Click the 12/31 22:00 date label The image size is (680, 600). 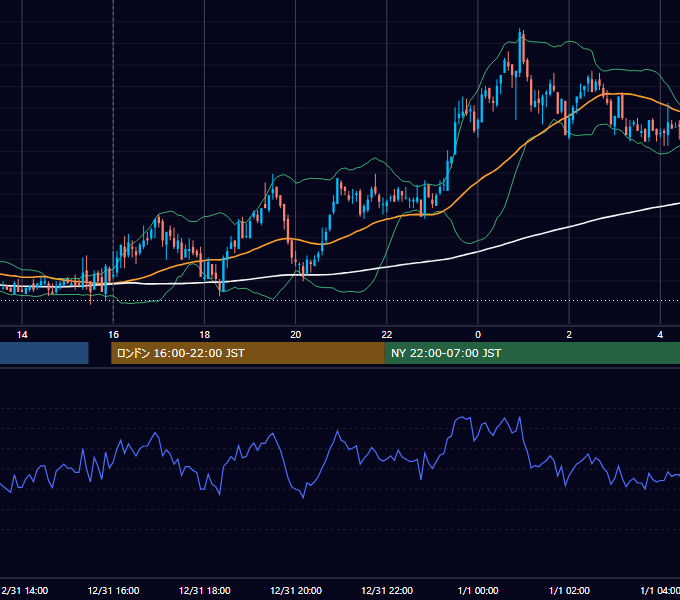(387, 590)
